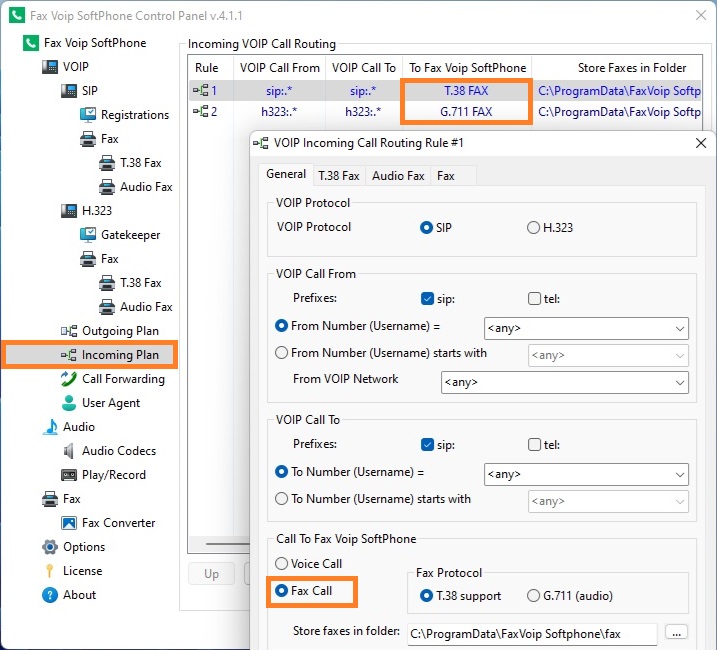Click the Audio Codecs speaker icon
This screenshot has height=650, width=717.
[x=69, y=451]
